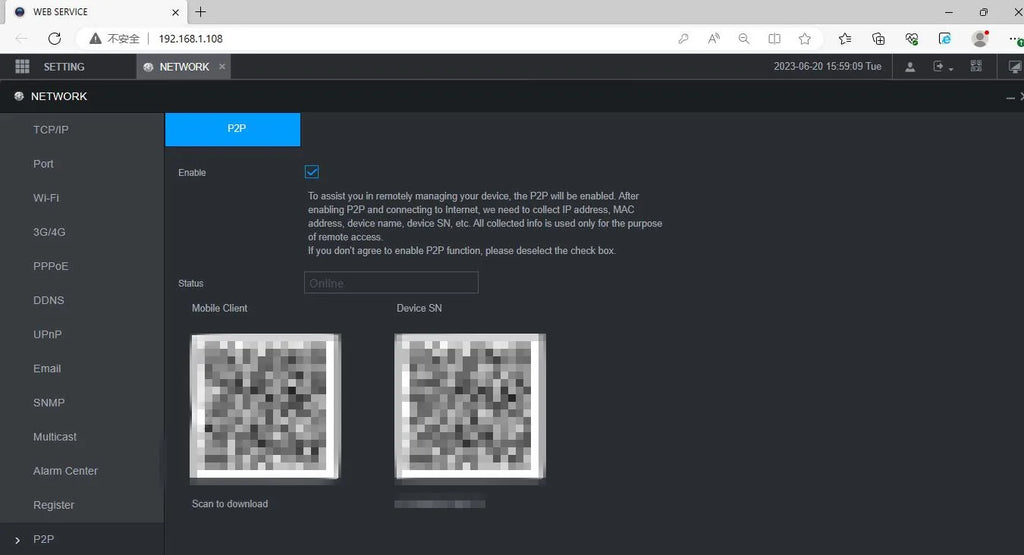Open DDNS settings in sidebar
1024x555 pixels.
(48, 300)
